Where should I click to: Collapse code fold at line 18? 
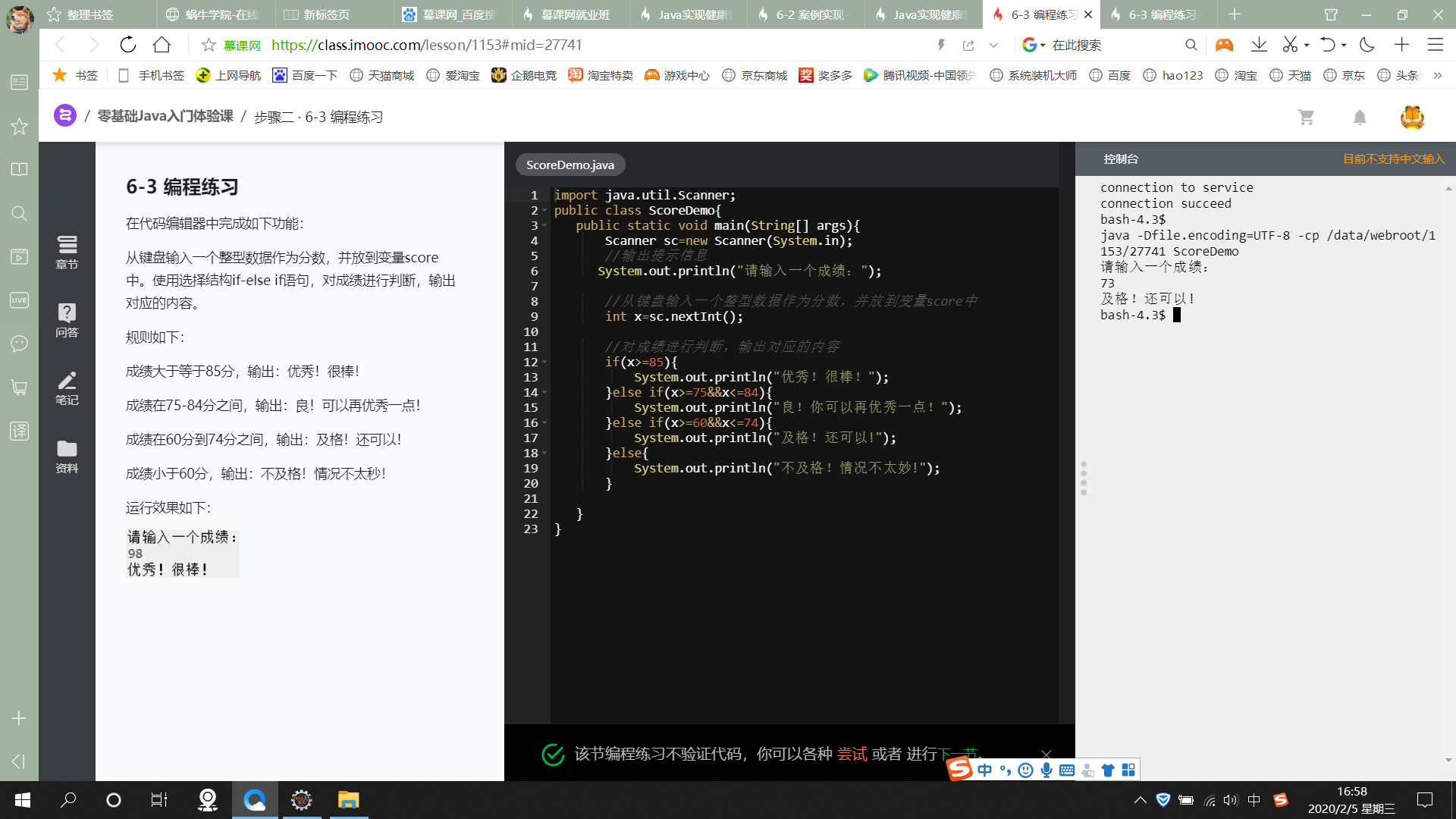544,453
